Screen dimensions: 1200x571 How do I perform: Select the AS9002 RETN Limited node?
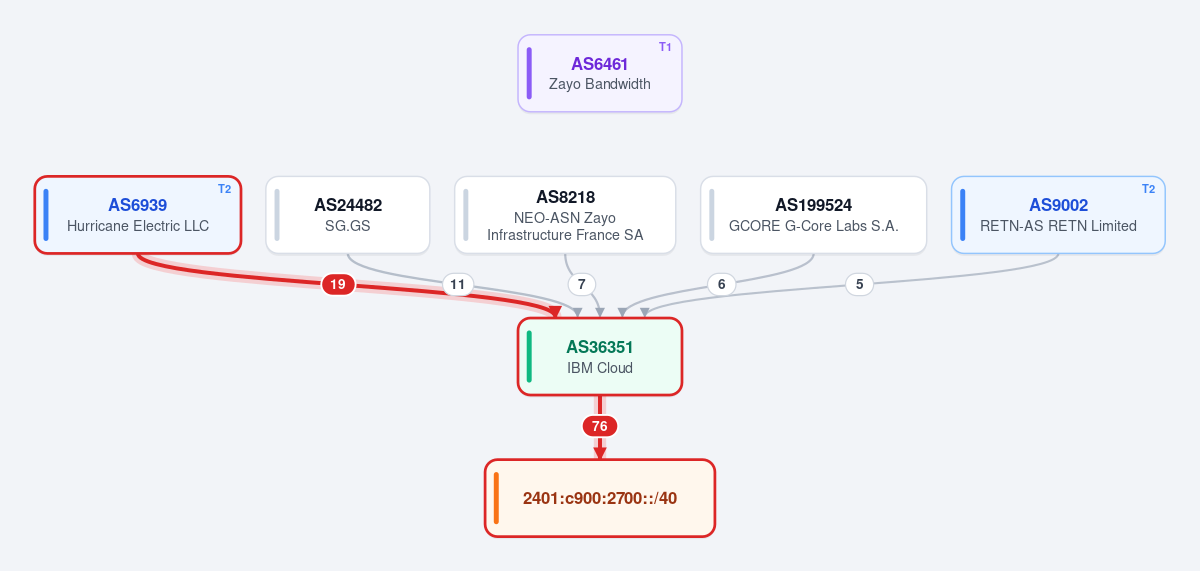coord(1058,215)
